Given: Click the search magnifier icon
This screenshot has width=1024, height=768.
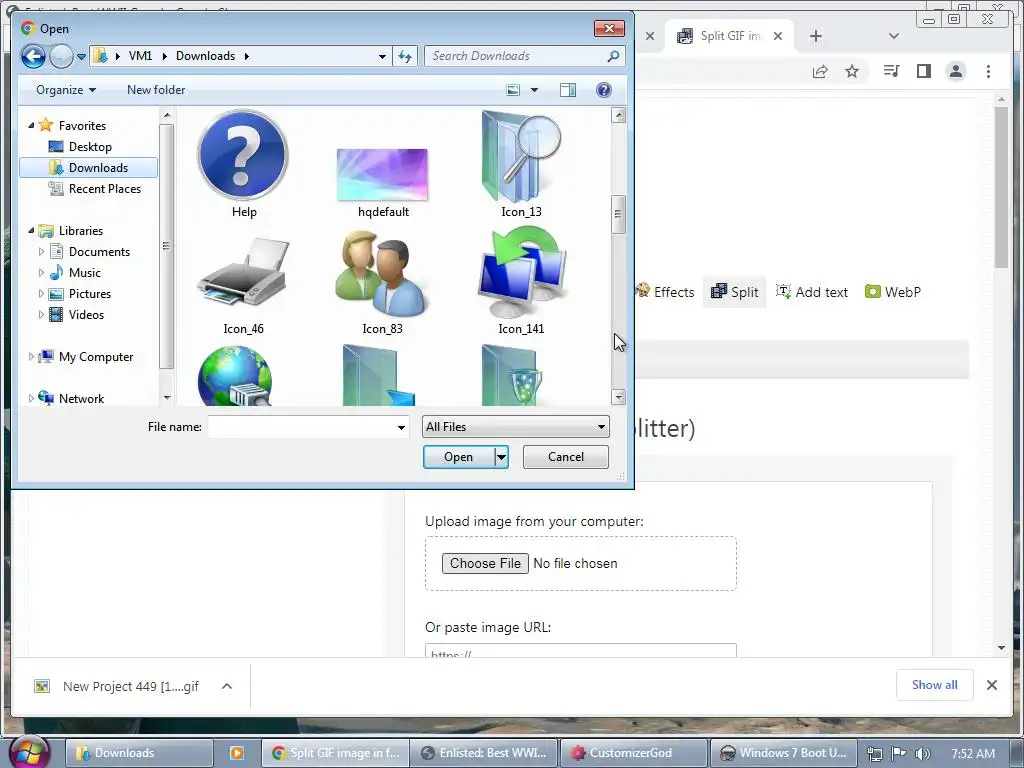Looking at the screenshot, I should (613, 56).
